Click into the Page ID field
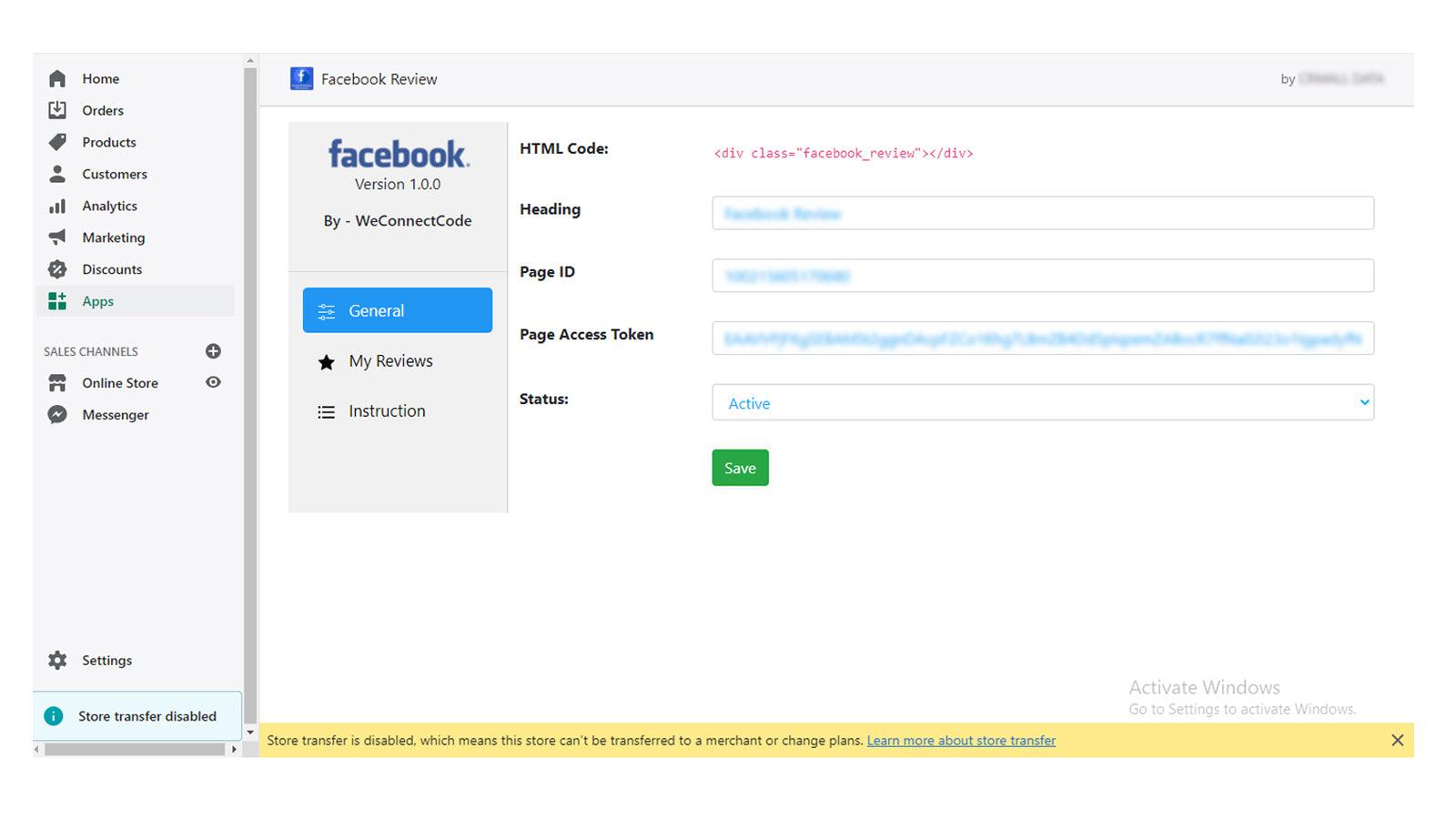 1042,276
